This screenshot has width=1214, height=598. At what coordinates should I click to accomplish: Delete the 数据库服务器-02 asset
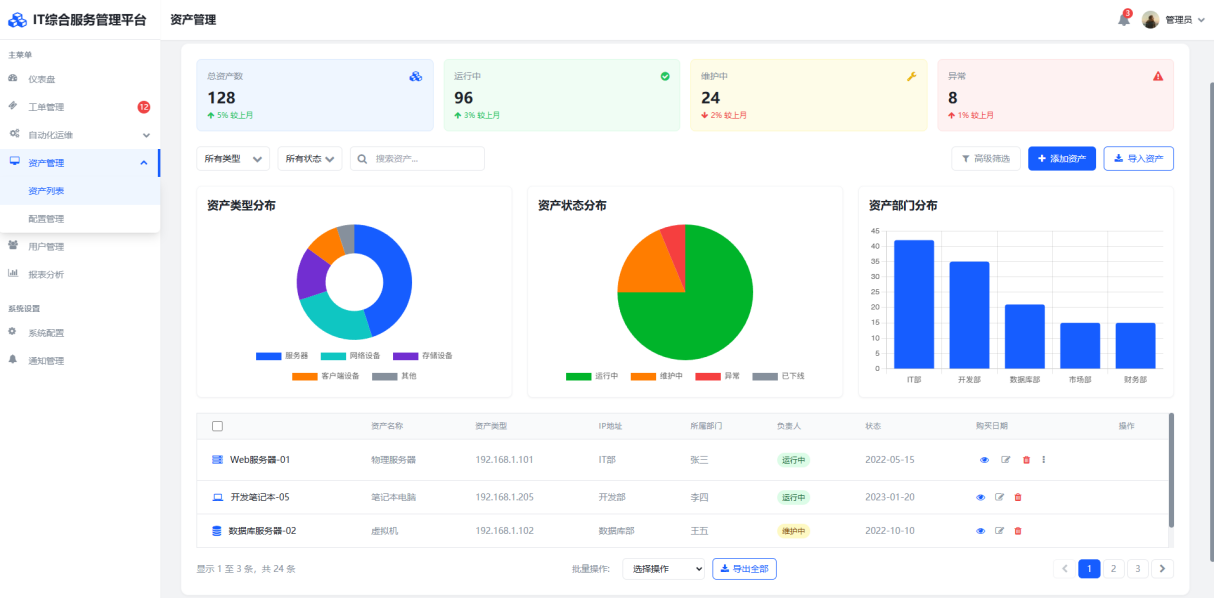[1018, 531]
